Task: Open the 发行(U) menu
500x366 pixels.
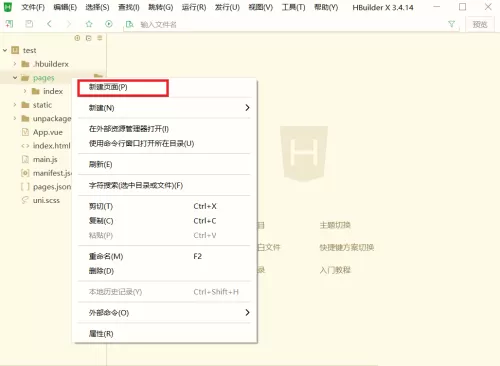Action: 227,7
